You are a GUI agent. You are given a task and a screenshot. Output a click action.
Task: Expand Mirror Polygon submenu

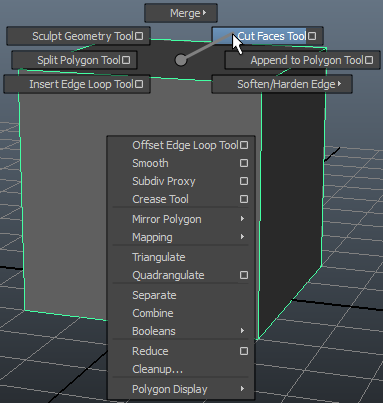[181, 219]
